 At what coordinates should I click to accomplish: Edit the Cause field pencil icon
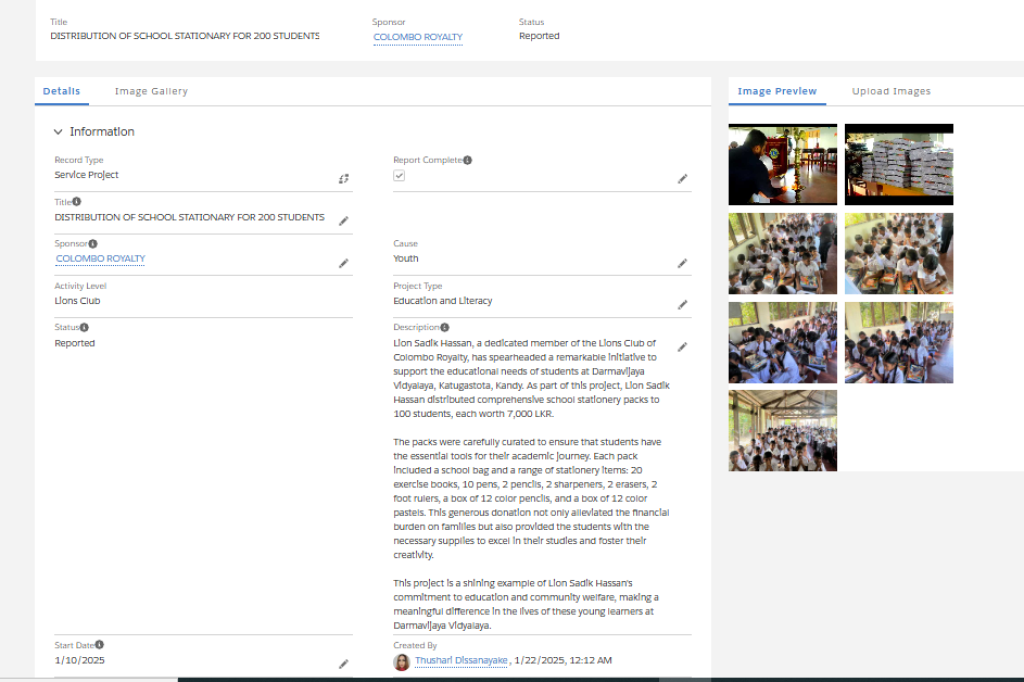[x=682, y=263]
